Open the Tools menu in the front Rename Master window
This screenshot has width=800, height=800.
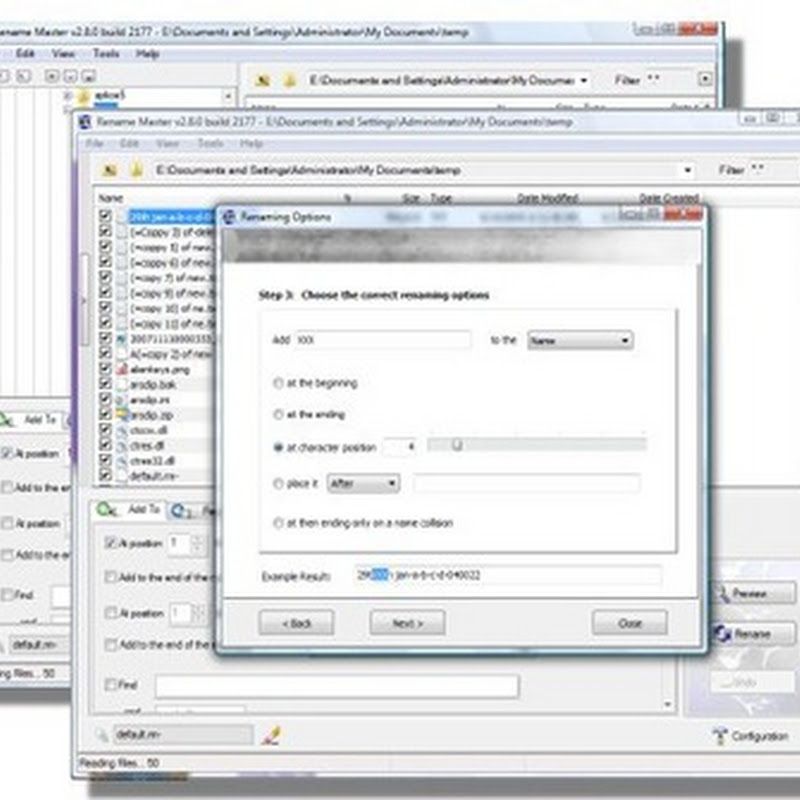[210, 143]
